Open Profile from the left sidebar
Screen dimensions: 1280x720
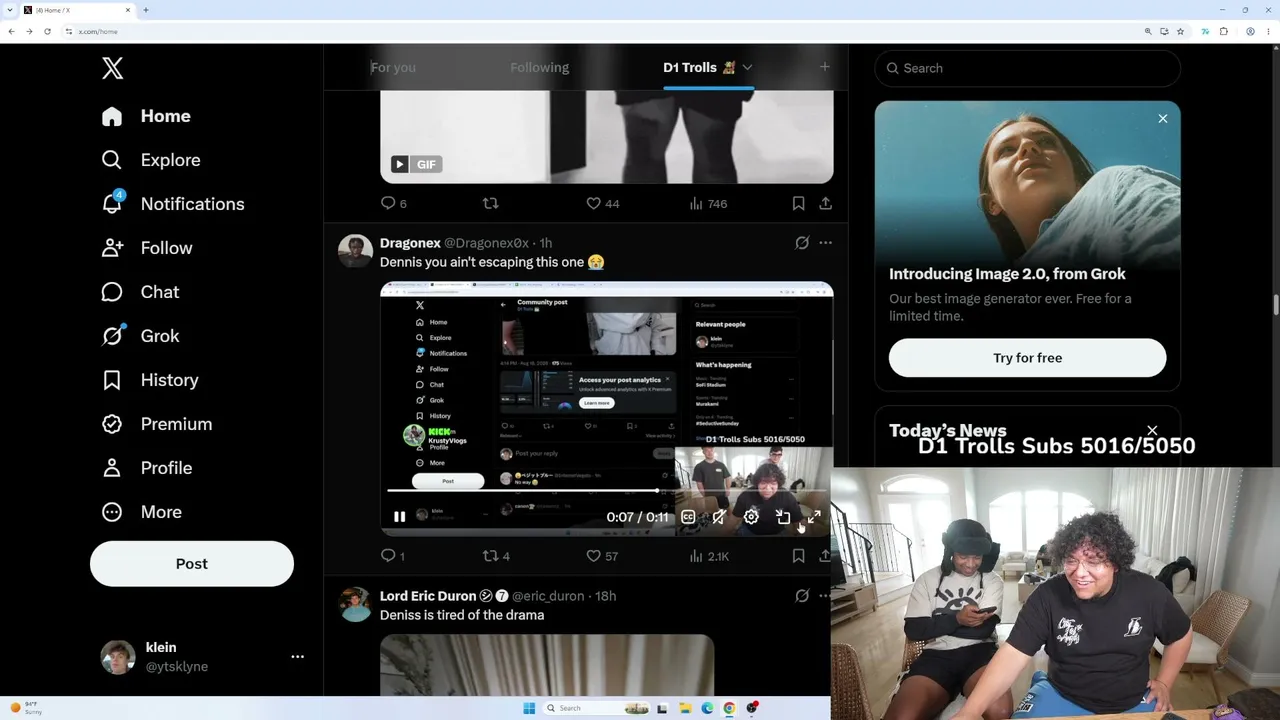click(147, 468)
